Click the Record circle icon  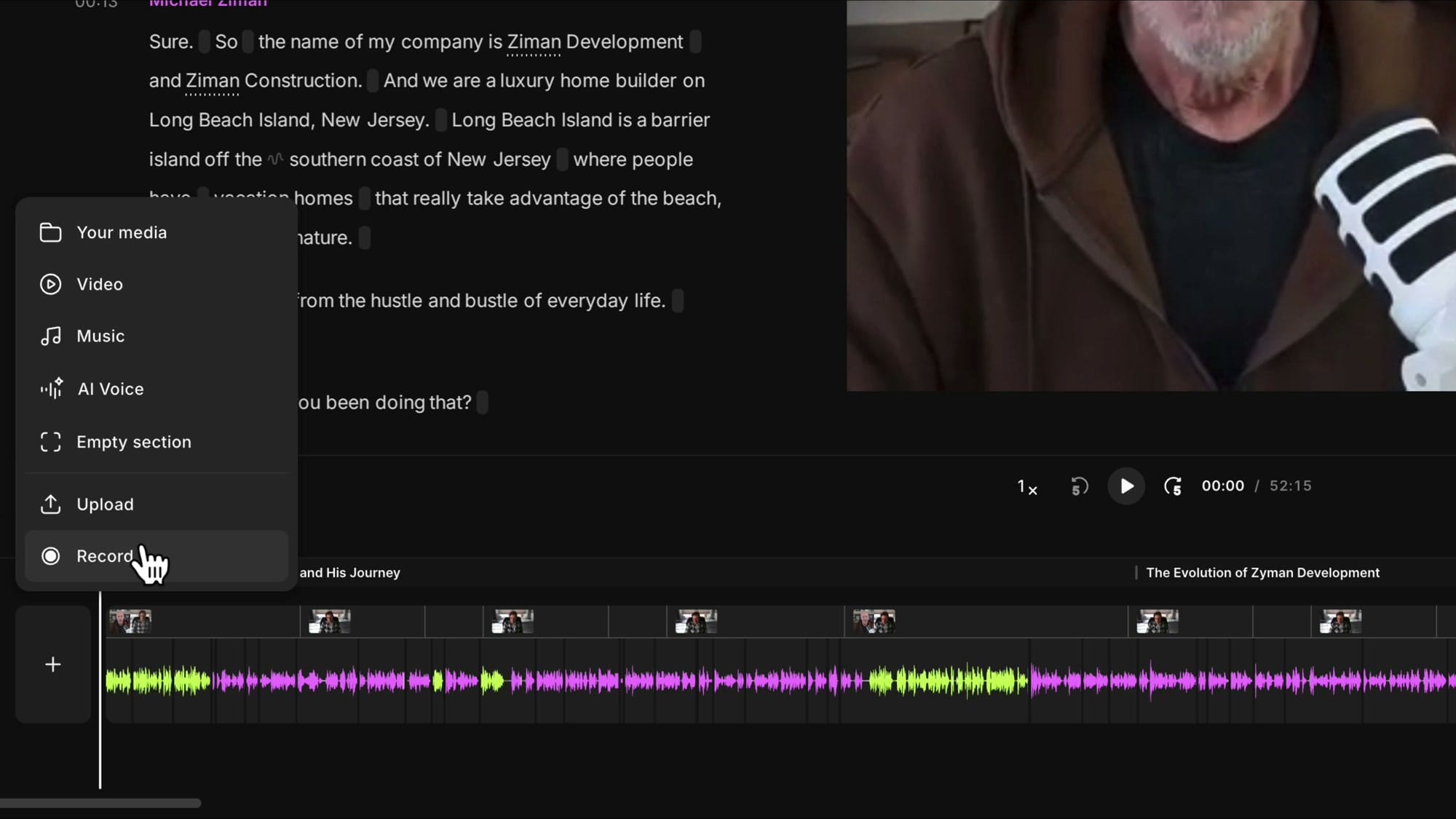51,555
